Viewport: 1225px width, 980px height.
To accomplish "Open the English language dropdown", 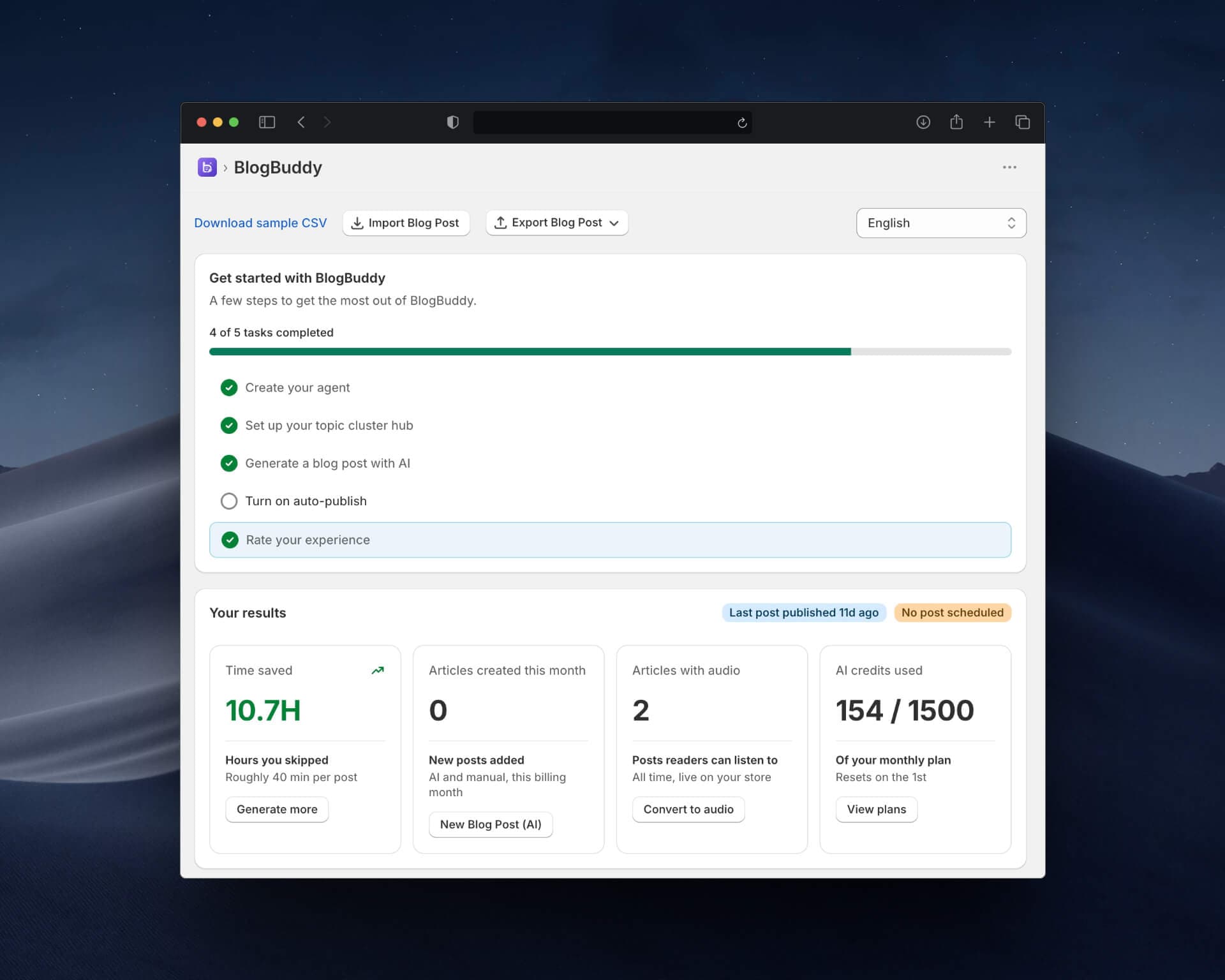I will [x=941, y=223].
